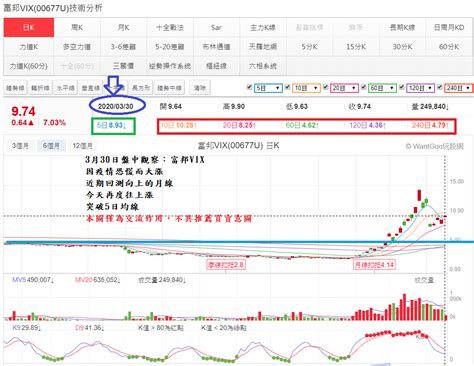Select the 垂直線 drawing tool
The image size is (474, 366).
91,88
